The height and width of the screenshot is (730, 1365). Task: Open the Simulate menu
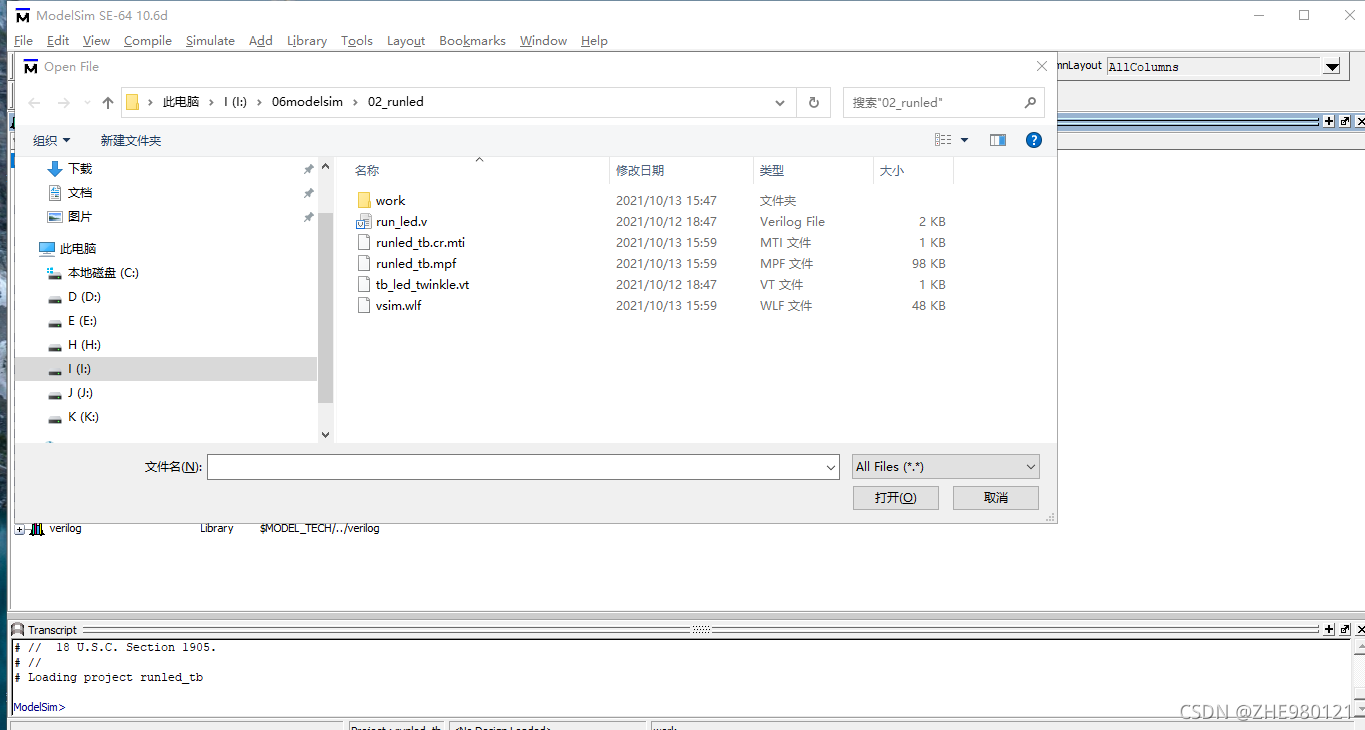[x=210, y=41]
